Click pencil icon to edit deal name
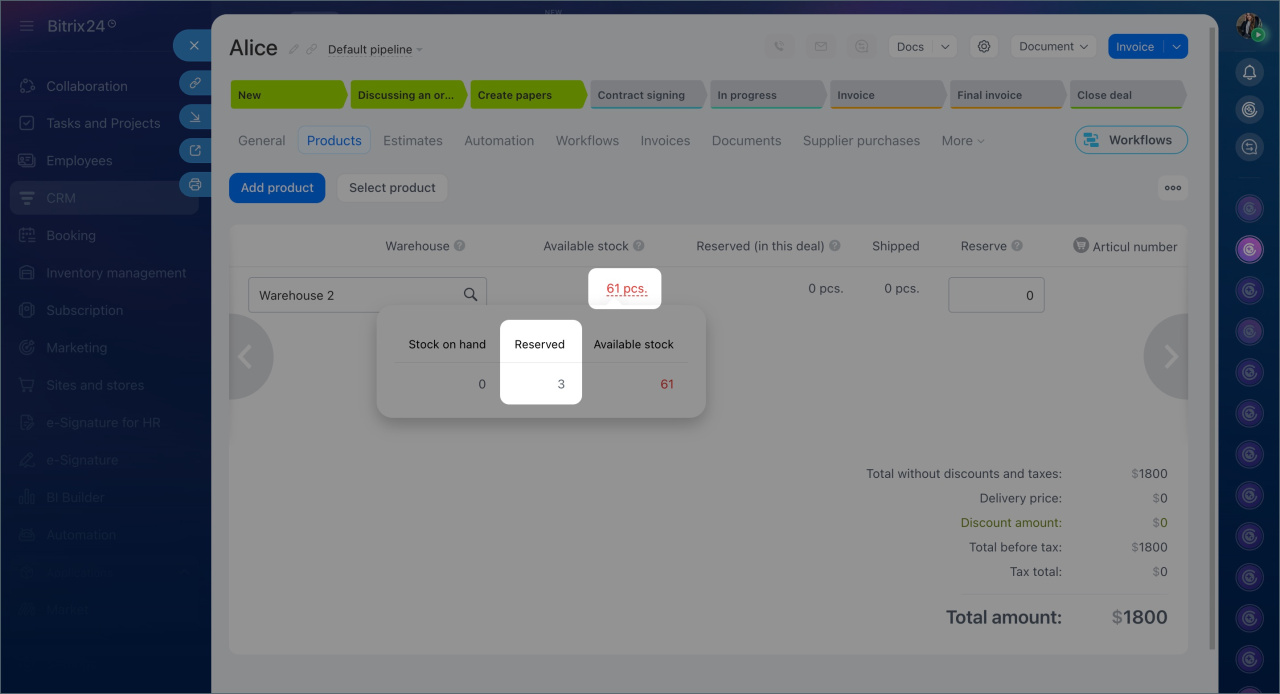 coord(294,49)
